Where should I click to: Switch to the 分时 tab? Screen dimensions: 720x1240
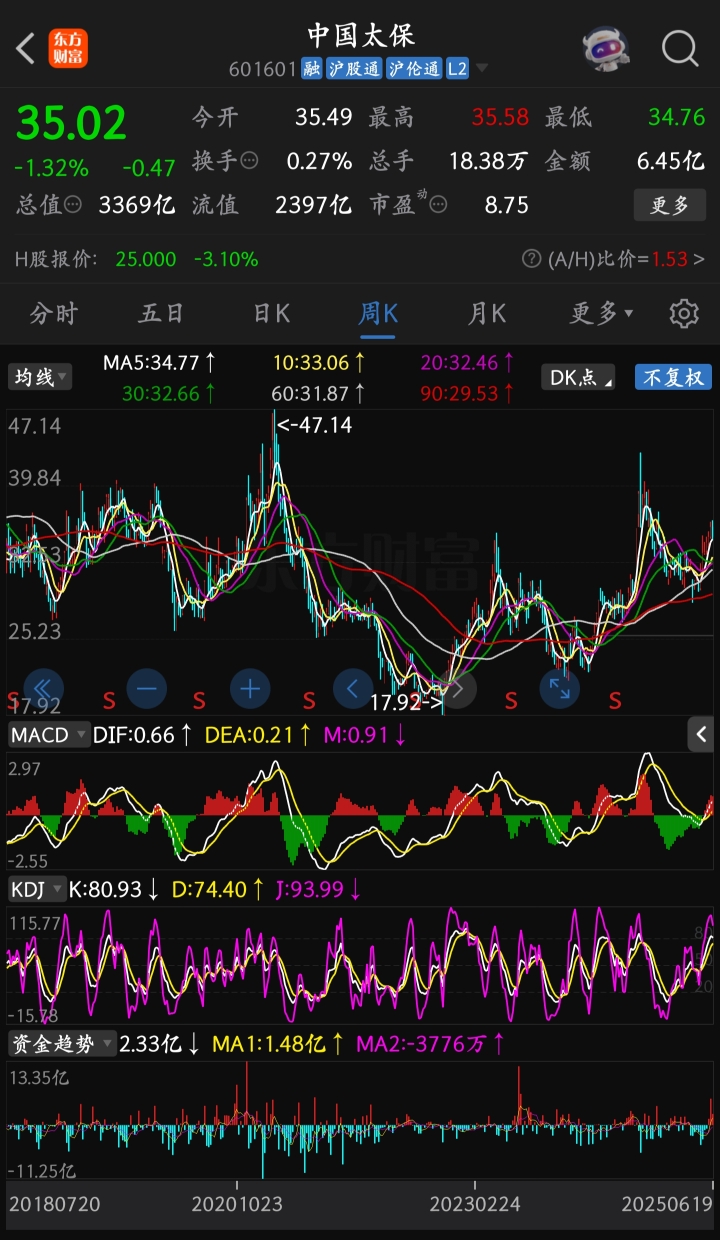pyautogui.click(x=53, y=313)
